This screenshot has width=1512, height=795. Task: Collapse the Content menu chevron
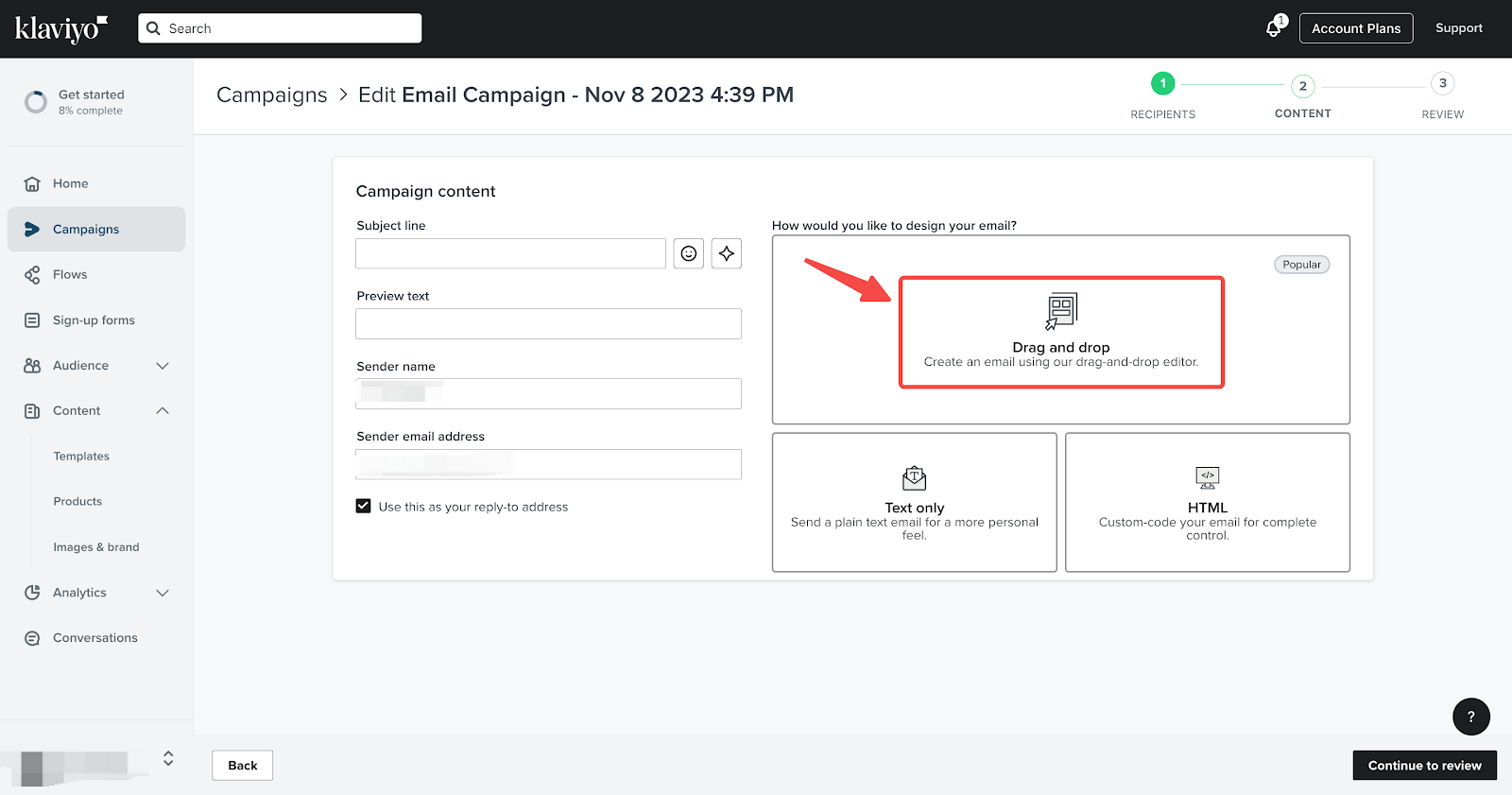click(x=163, y=411)
